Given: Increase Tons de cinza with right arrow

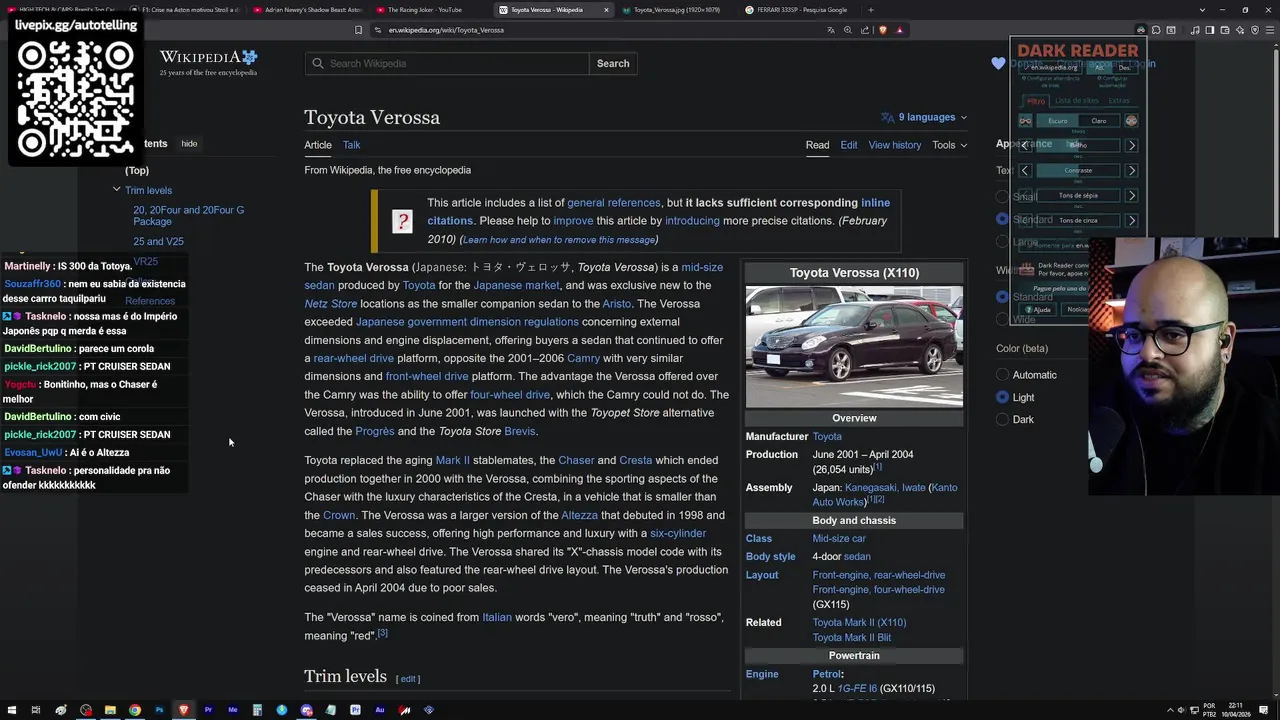Looking at the screenshot, I should 1132,221.
